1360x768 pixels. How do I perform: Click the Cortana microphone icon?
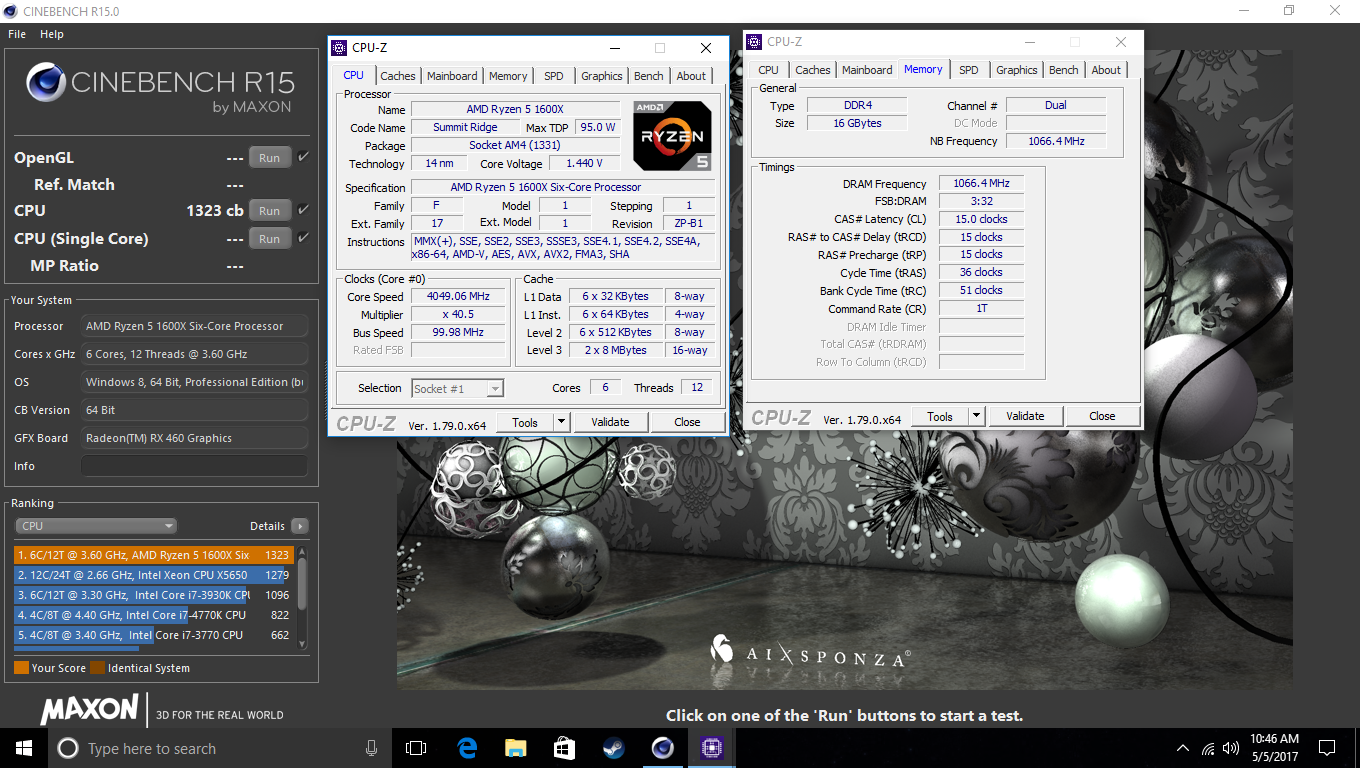point(372,748)
